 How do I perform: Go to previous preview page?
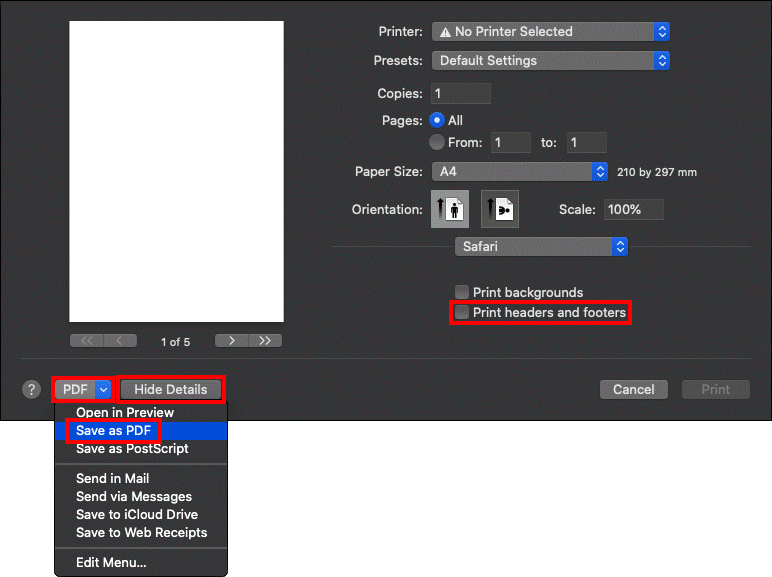(x=120, y=341)
